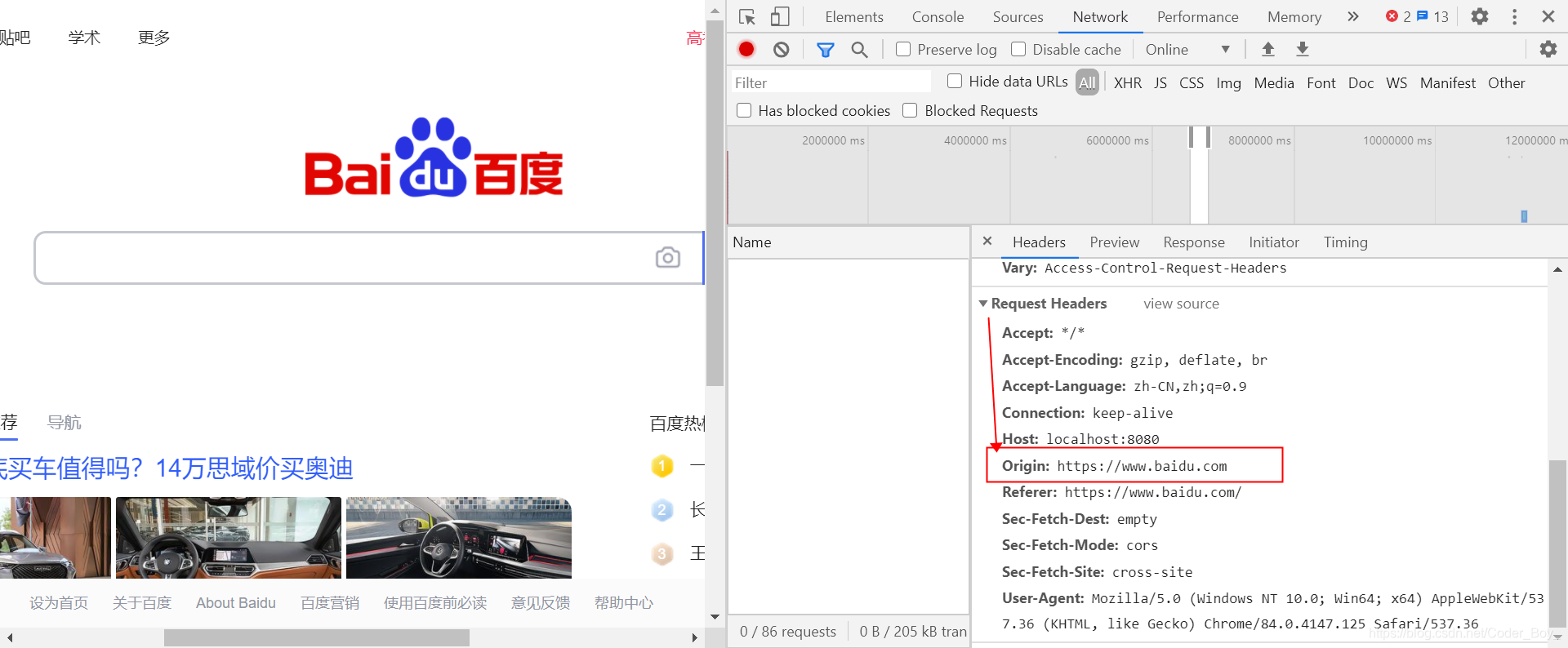Open the Preview tab of request
The width and height of the screenshot is (1568, 648).
point(1114,242)
